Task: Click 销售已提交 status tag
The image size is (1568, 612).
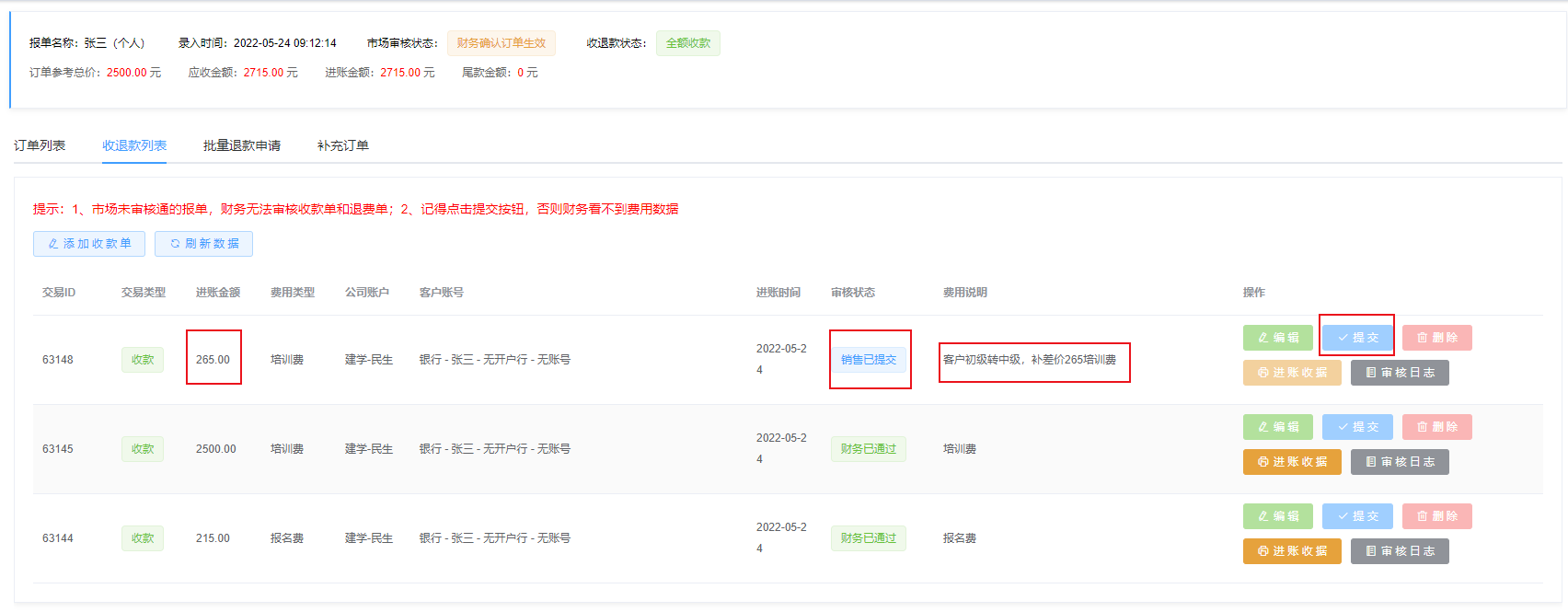Action: click(869, 360)
